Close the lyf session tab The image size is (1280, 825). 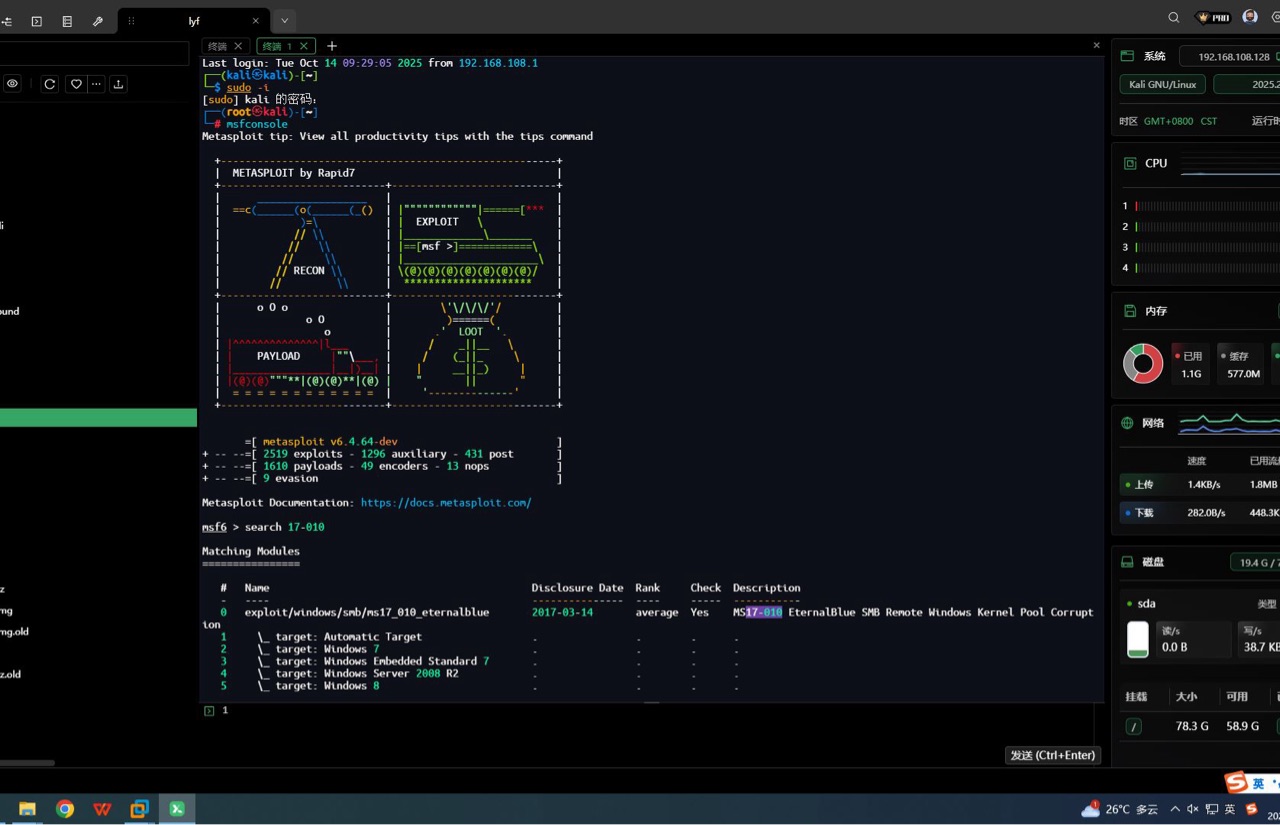pos(256,21)
